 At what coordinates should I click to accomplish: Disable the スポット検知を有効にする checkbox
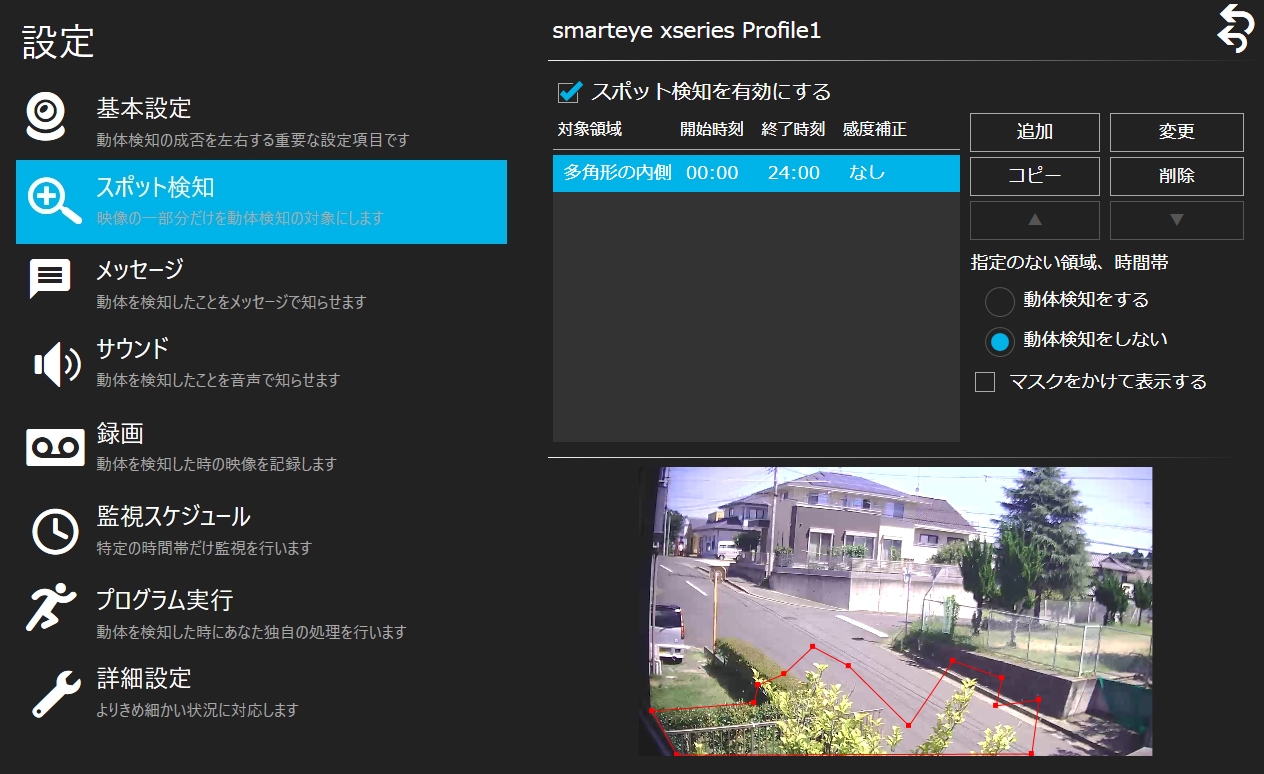point(570,93)
